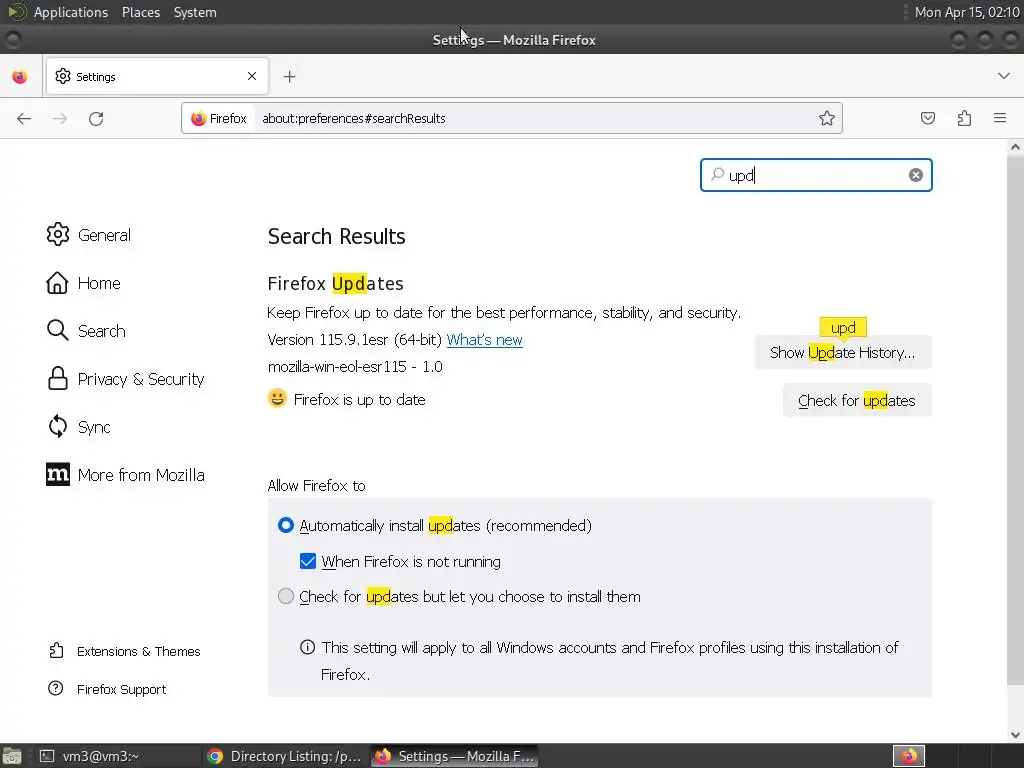Screen dimensions: 1024x768
Task: Click Show Update History button
Action: click(x=842, y=353)
